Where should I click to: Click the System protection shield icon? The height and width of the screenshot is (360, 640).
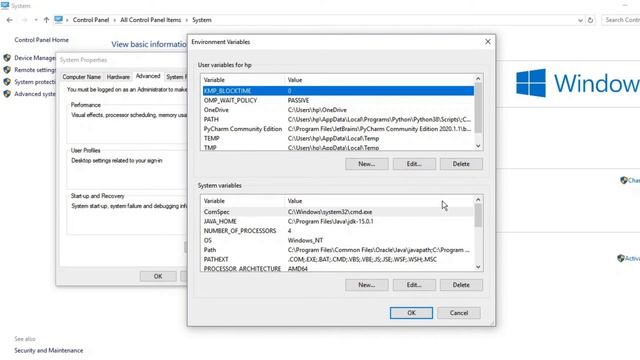(7, 82)
